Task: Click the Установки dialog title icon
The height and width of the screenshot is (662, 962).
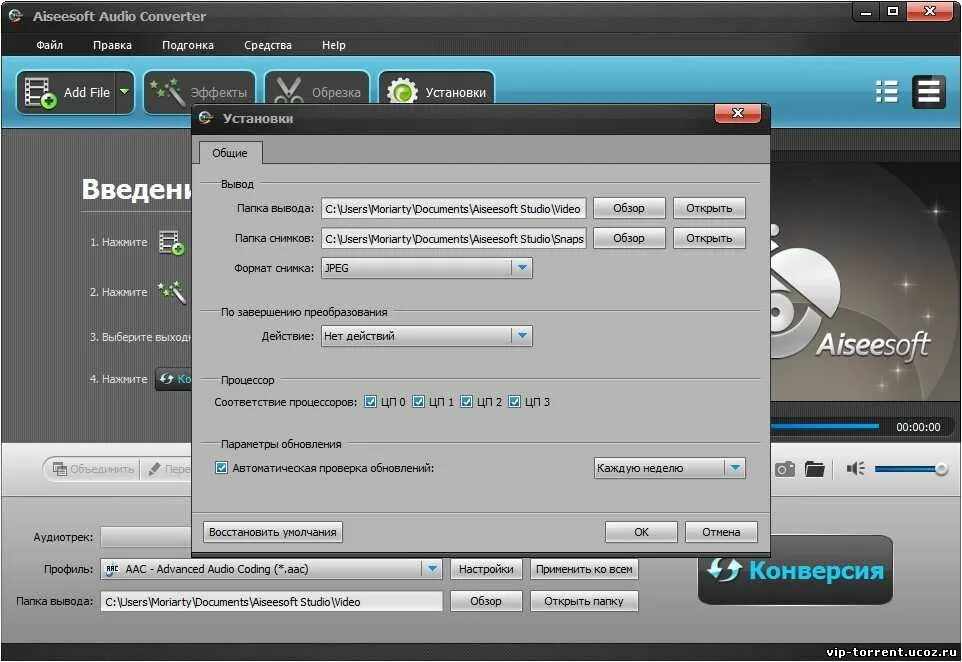Action: (206, 117)
